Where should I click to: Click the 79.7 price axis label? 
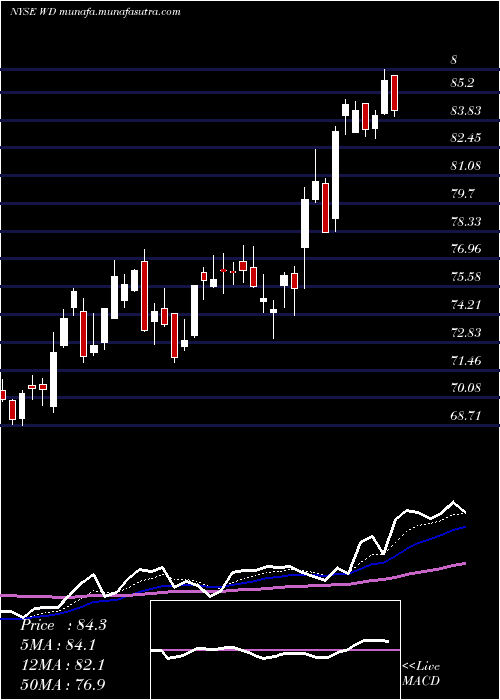point(462,194)
